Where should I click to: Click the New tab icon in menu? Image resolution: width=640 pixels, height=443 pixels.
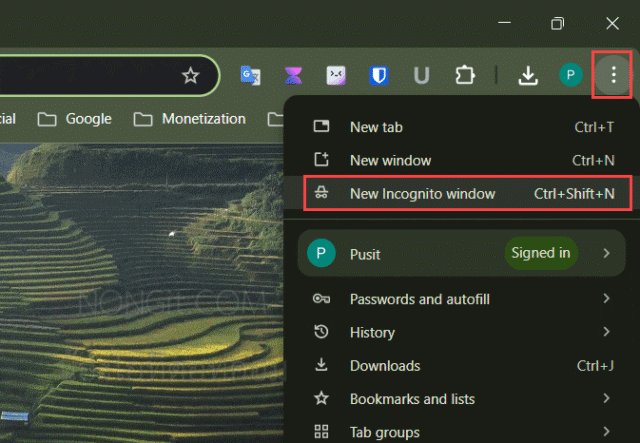(x=321, y=127)
